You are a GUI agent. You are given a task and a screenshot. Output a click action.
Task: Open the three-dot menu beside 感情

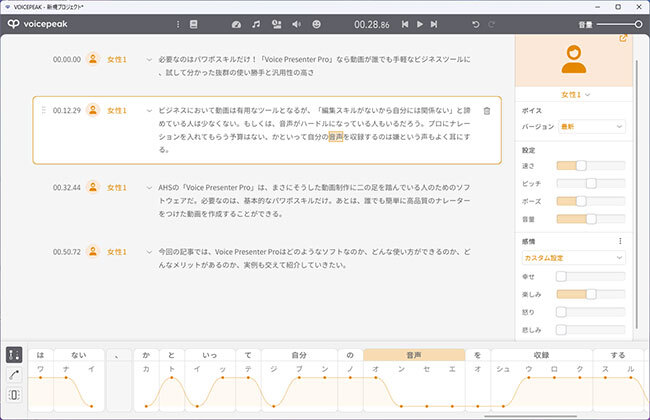pyautogui.click(x=621, y=240)
